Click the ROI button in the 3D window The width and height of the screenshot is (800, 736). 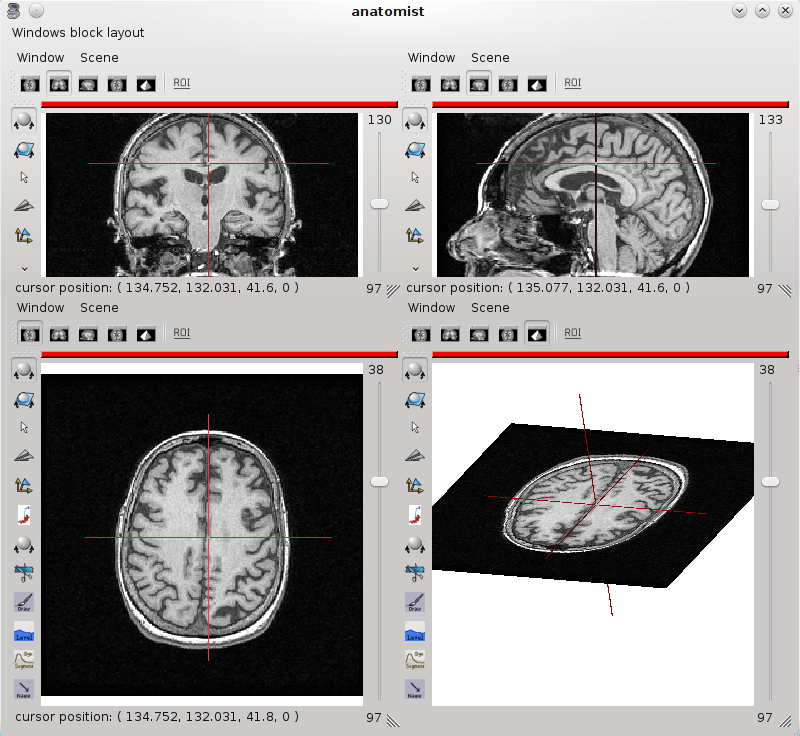coord(572,333)
